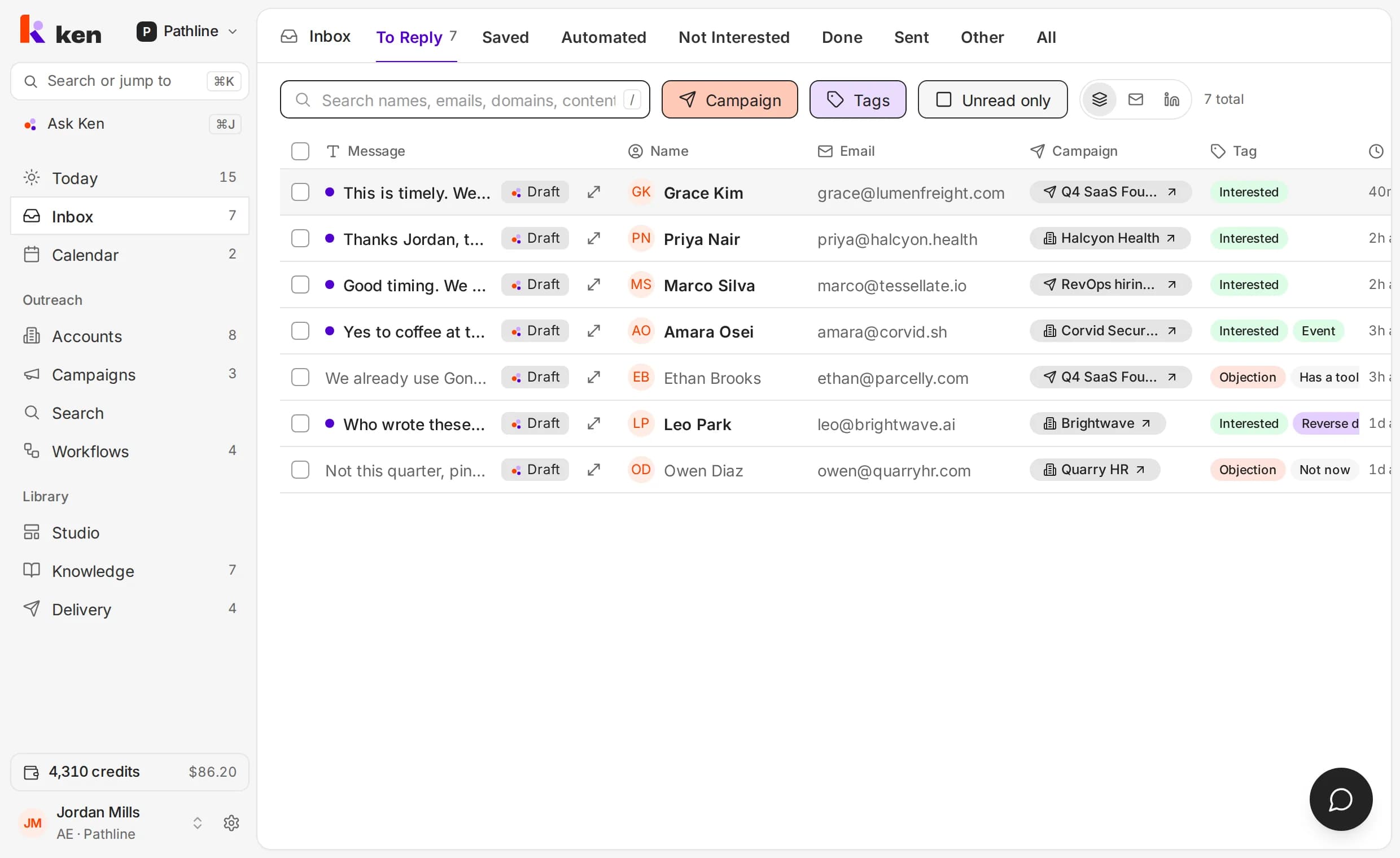
Task: Check the Marco Silva row checkbox
Action: tap(300, 284)
